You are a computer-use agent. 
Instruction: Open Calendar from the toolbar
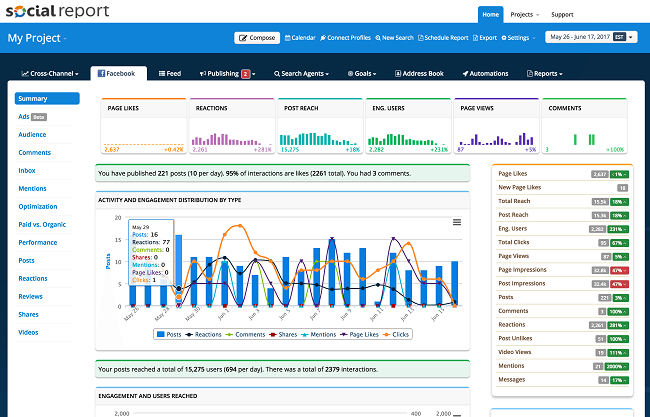coord(300,38)
